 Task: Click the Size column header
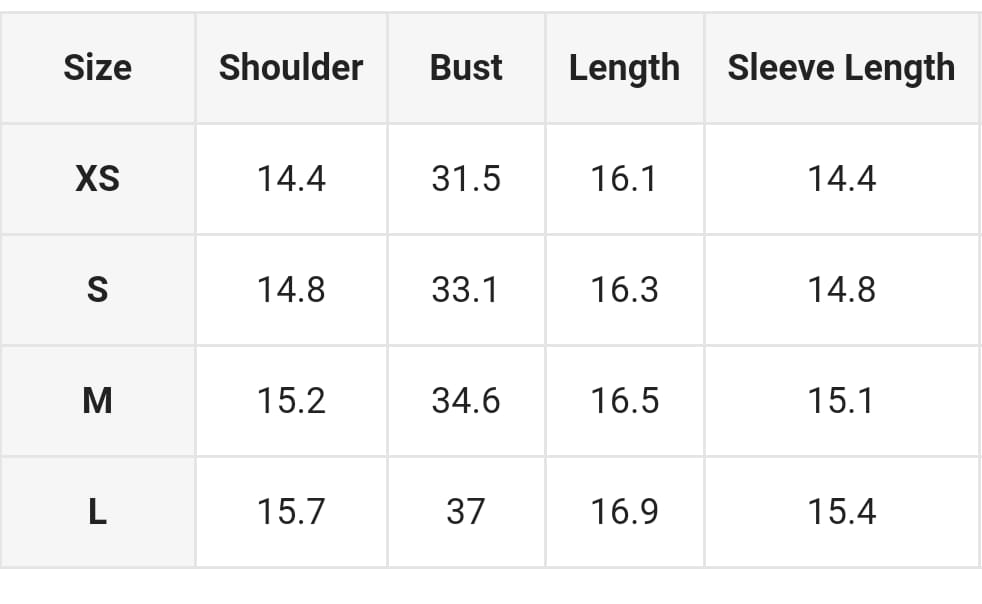pos(97,68)
